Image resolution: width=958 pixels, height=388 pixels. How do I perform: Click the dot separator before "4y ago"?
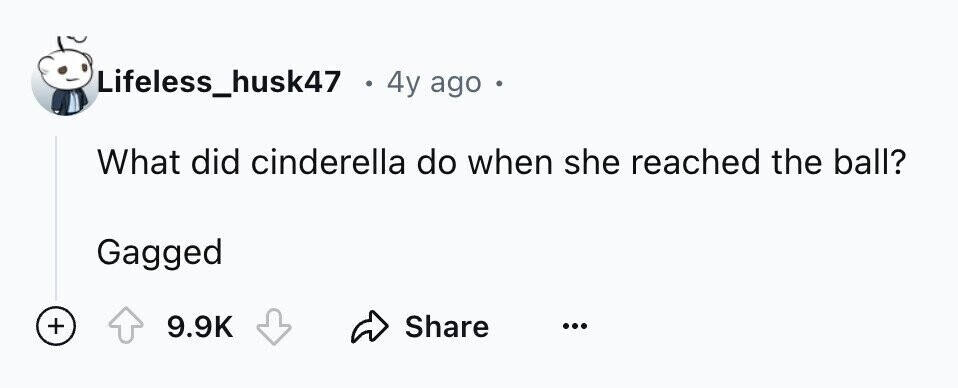point(368,83)
